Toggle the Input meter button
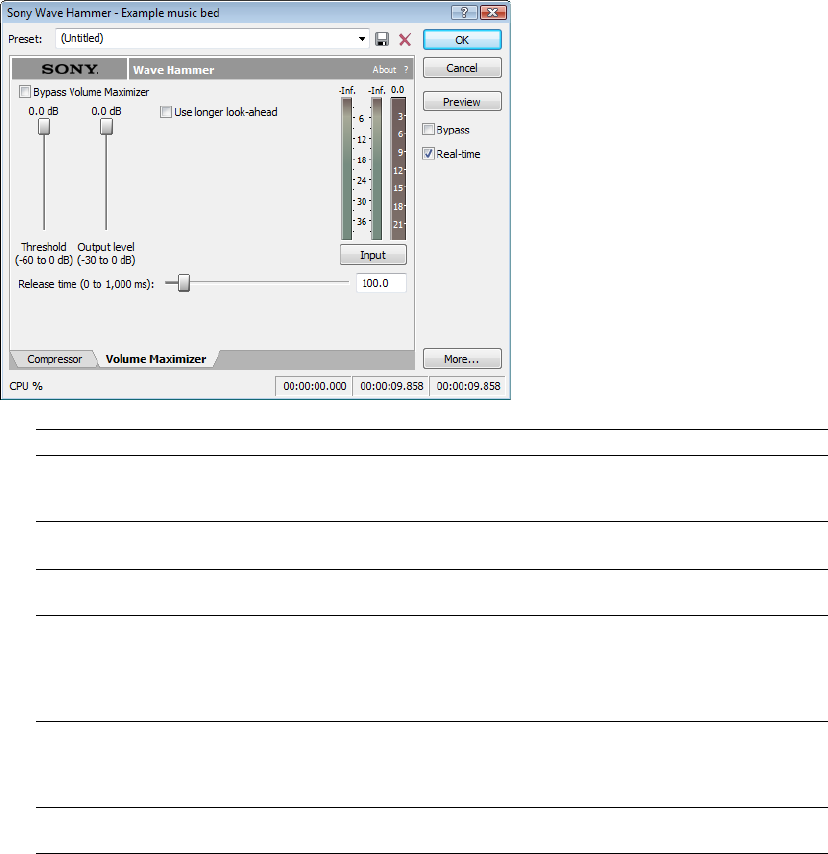 [373, 255]
